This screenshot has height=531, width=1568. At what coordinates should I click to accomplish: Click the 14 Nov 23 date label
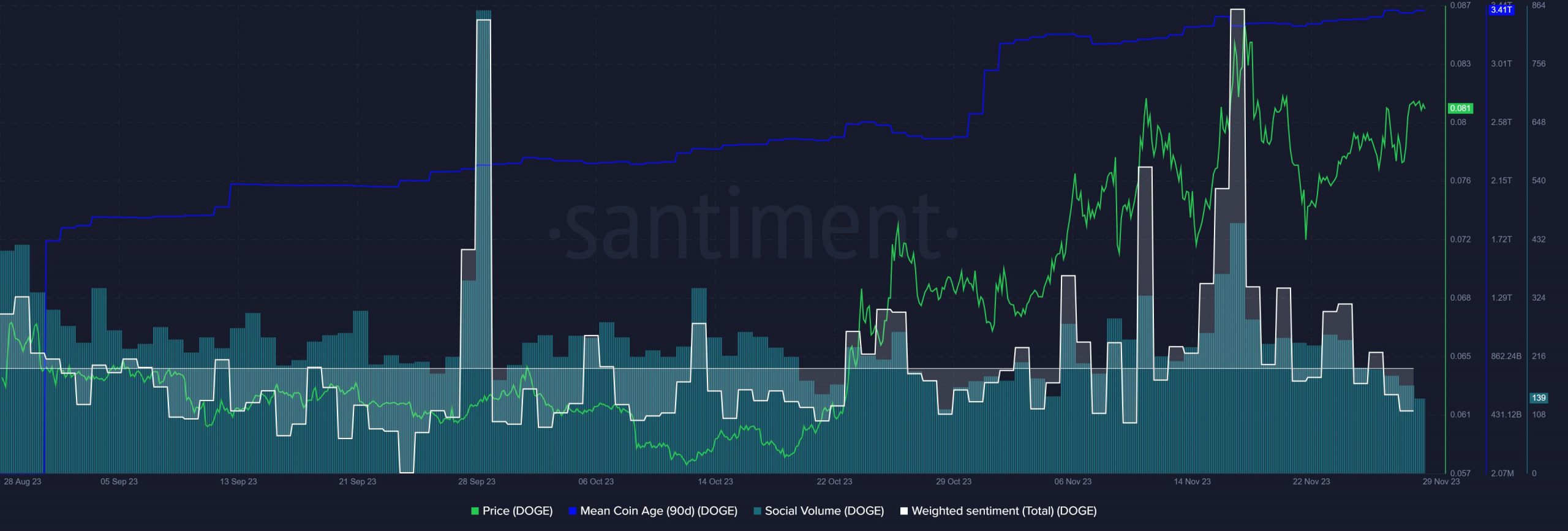pos(1192,481)
